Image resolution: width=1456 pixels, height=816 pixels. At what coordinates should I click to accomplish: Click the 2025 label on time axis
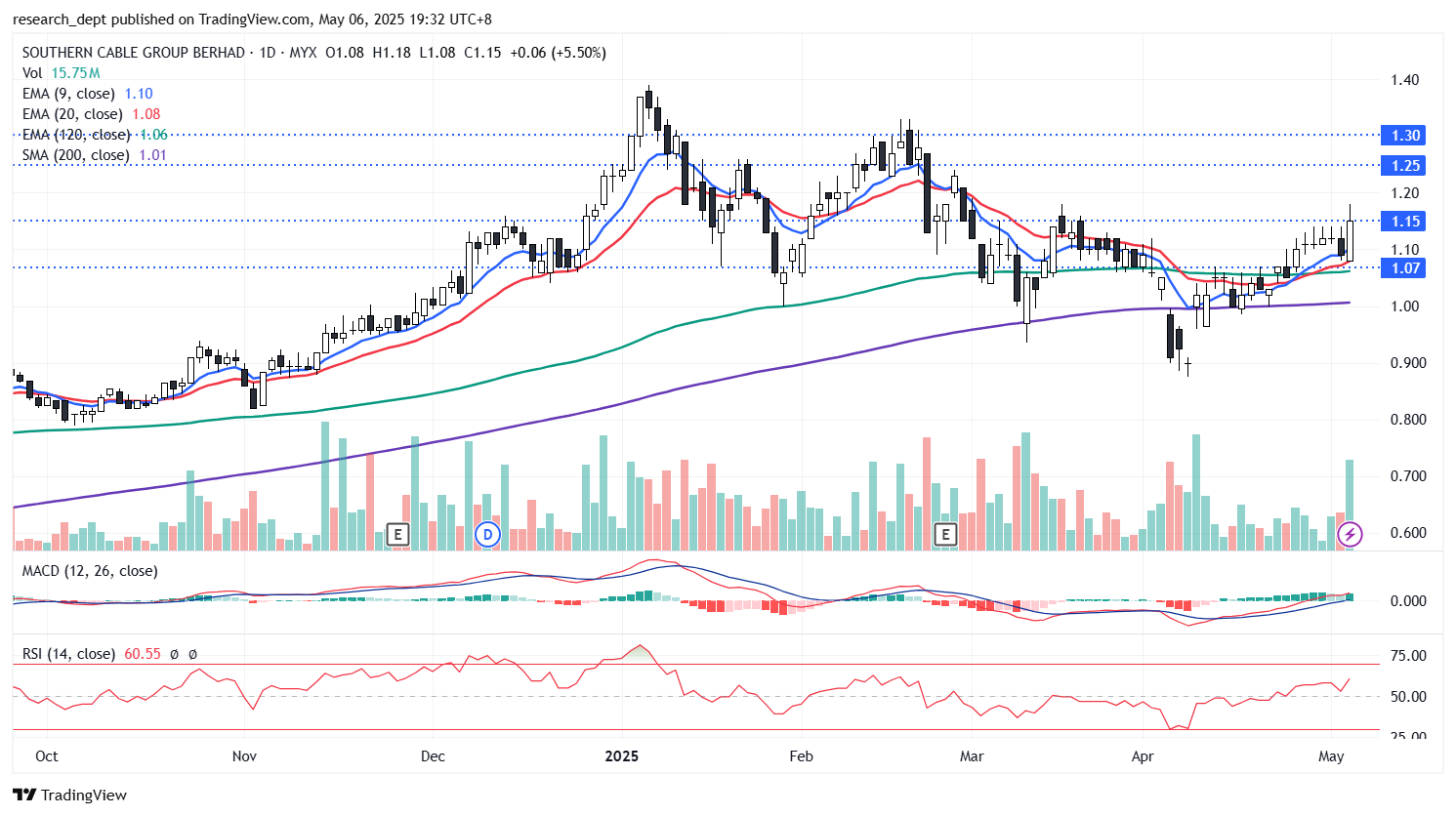pos(622,756)
